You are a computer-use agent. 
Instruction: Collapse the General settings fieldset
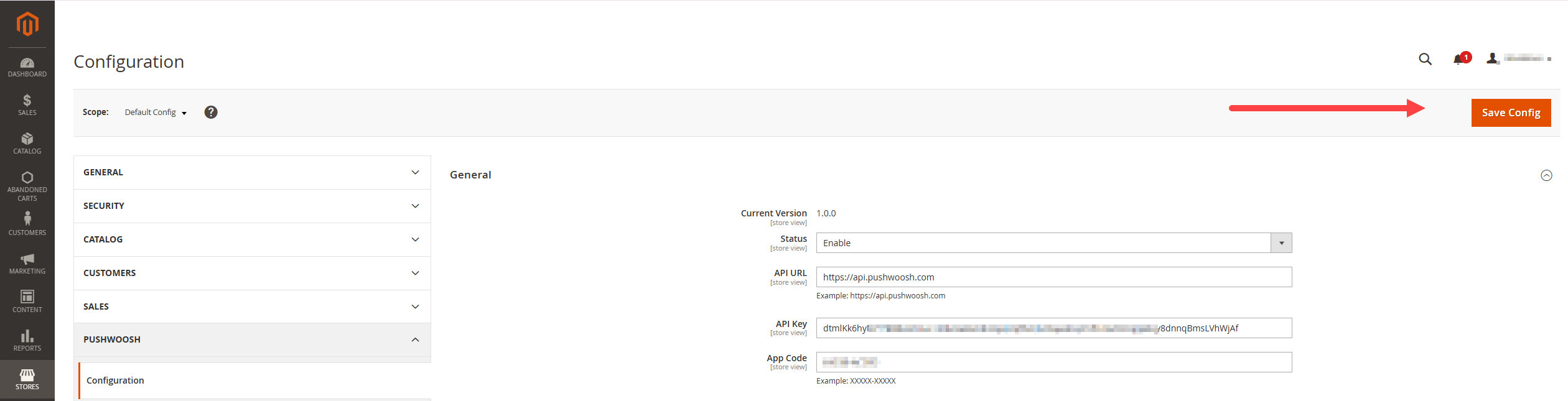click(x=1546, y=175)
